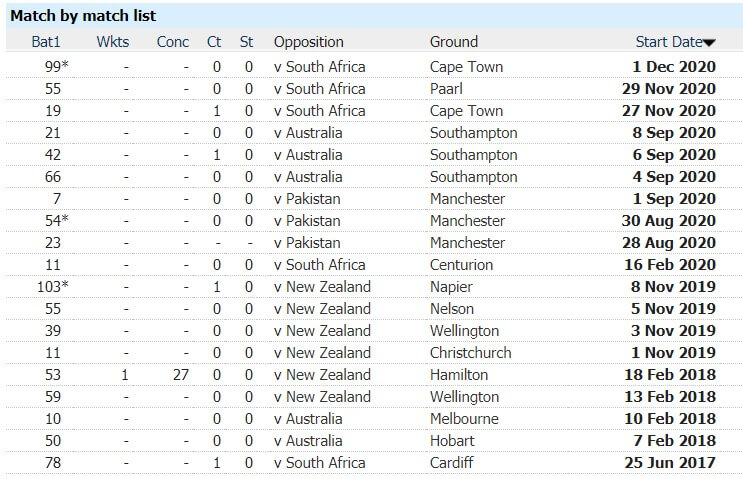Sort by the Ct column header
Image resolution: width=743 pixels, height=479 pixels.
pos(214,42)
